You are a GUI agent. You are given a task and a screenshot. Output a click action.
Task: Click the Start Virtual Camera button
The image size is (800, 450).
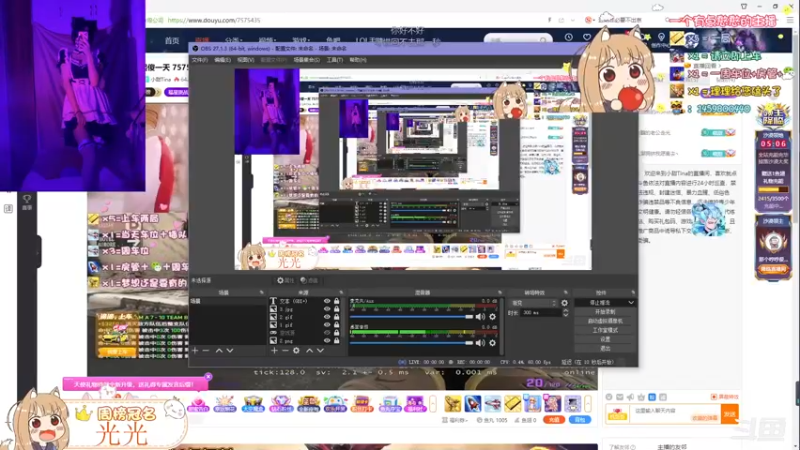pyautogui.click(x=605, y=321)
